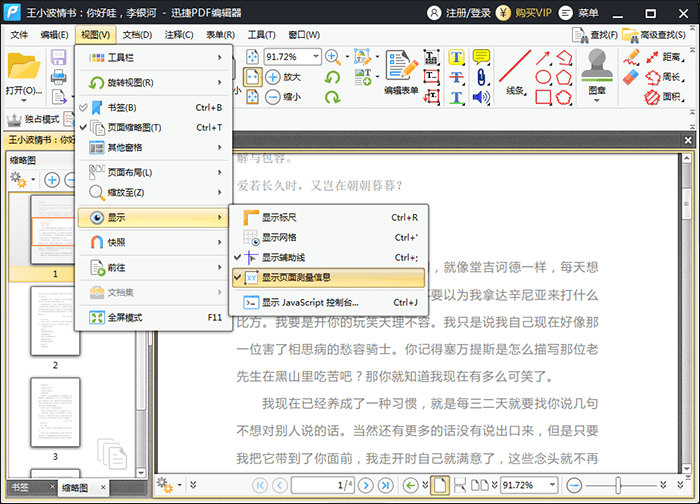700x504 pixels.
Task: Click the zoom slider in status bar
Action: [621, 485]
